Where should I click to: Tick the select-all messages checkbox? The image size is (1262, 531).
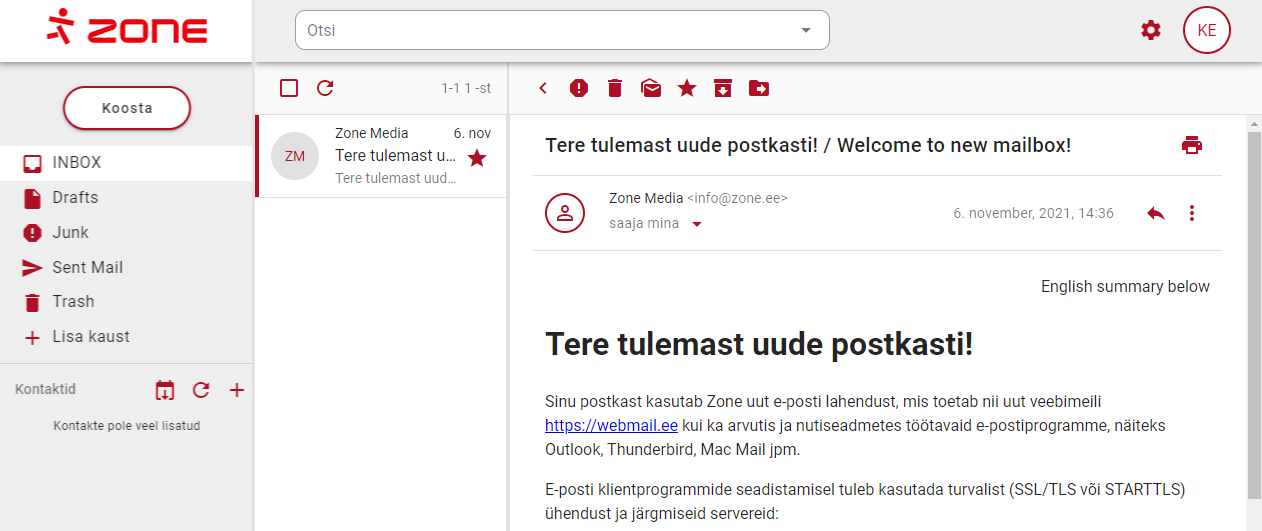pyautogui.click(x=289, y=88)
